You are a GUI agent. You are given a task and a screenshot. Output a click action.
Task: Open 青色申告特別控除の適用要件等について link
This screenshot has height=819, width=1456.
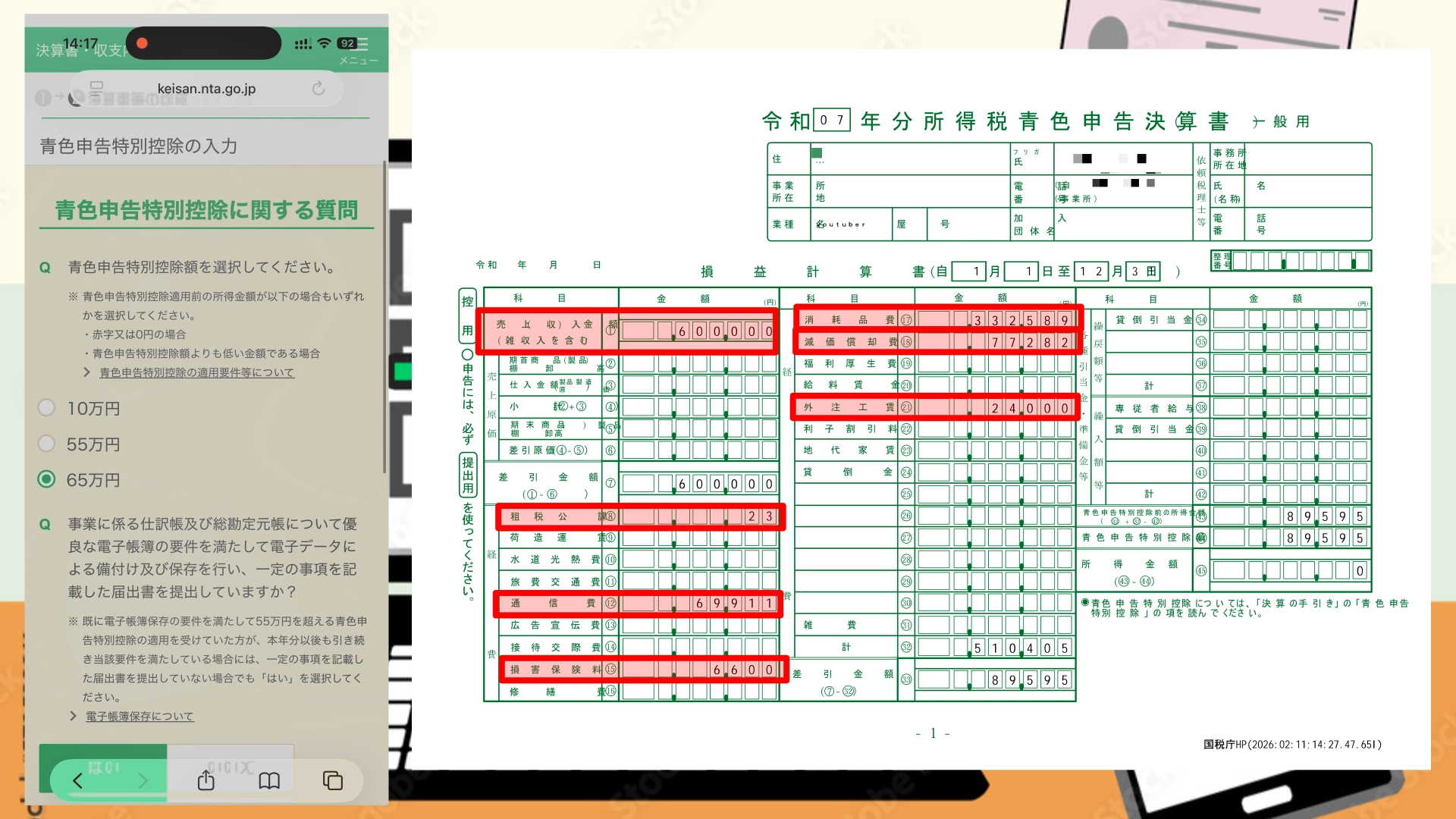(x=196, y=372)
